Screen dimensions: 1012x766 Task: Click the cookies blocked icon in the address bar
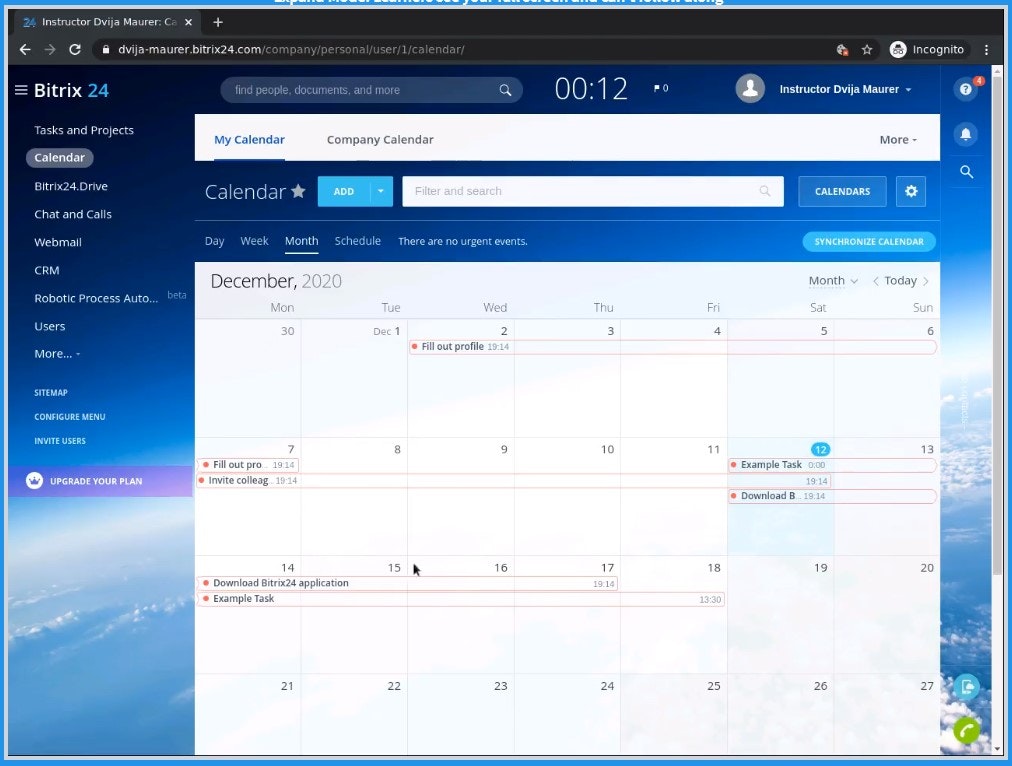(842, 50)
